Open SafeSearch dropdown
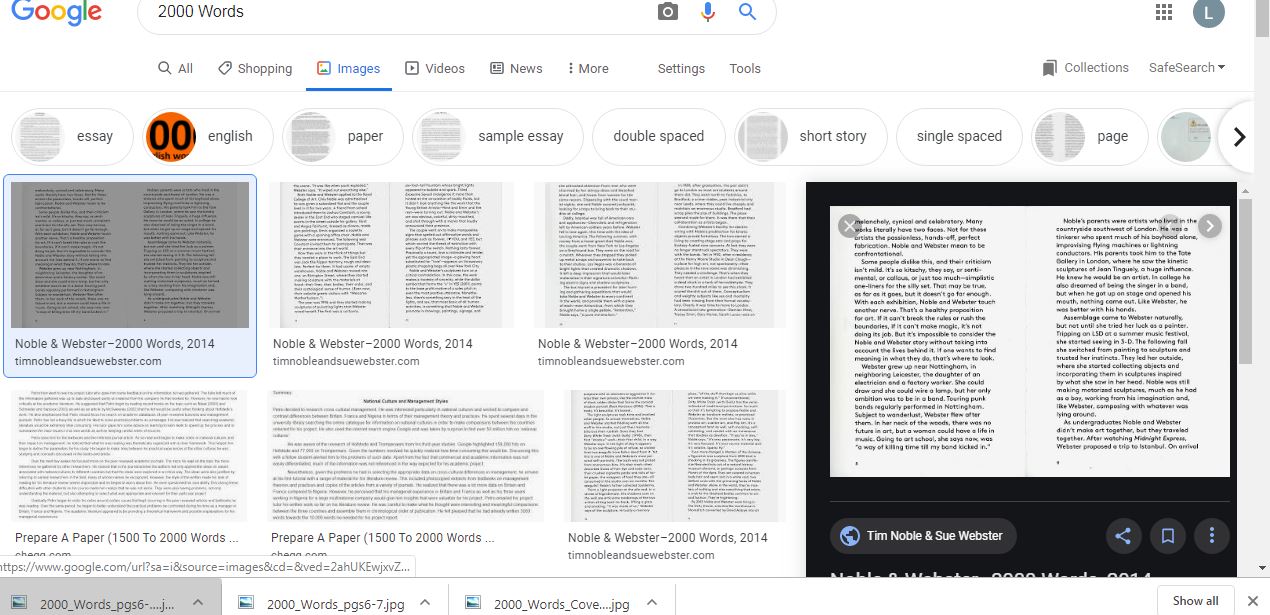The width and height of the screenshot is (1270, 615). coord(1188,68)
